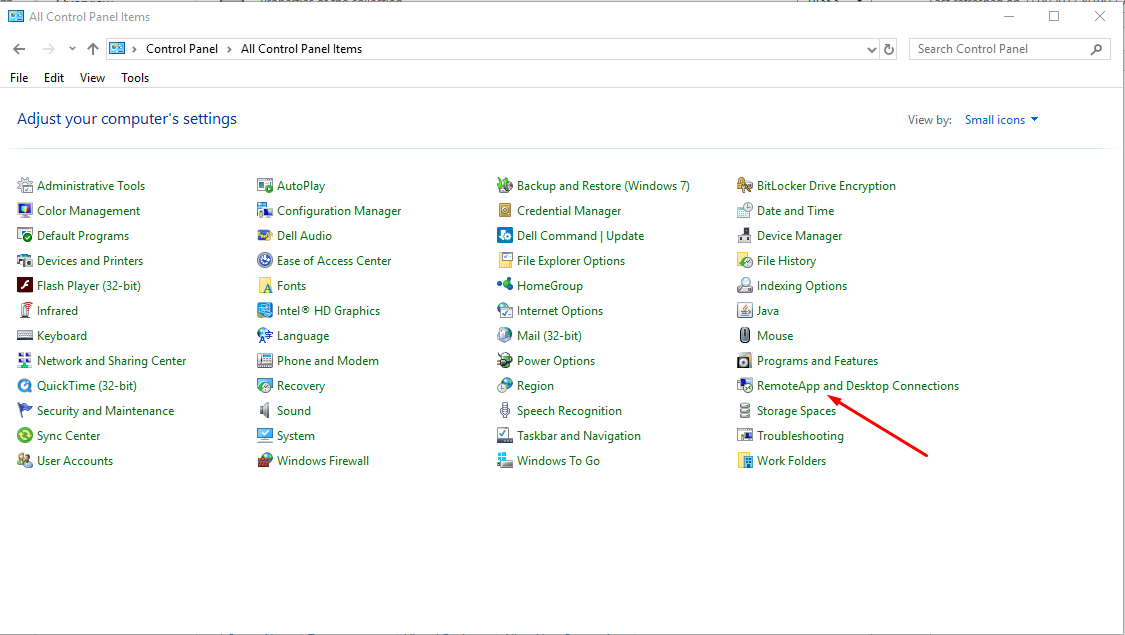
Task: Click the Search Control Panel field
Action: click(998, 49)
